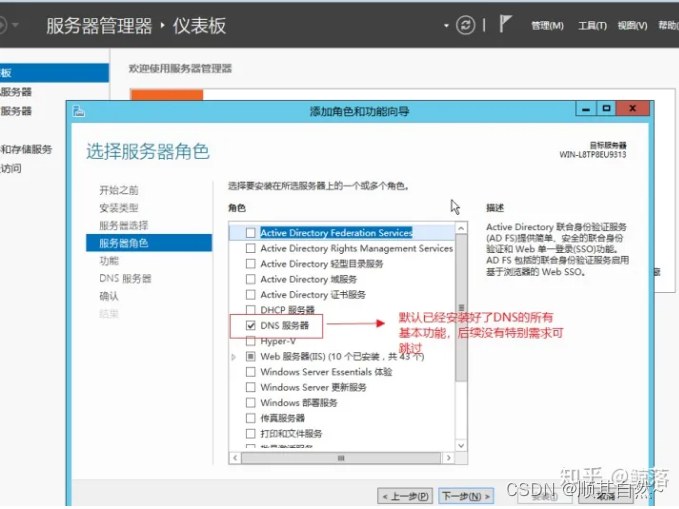679x509 pixels.
Task: Check Hyper-V role checkbox
Action: click(250, 341)
